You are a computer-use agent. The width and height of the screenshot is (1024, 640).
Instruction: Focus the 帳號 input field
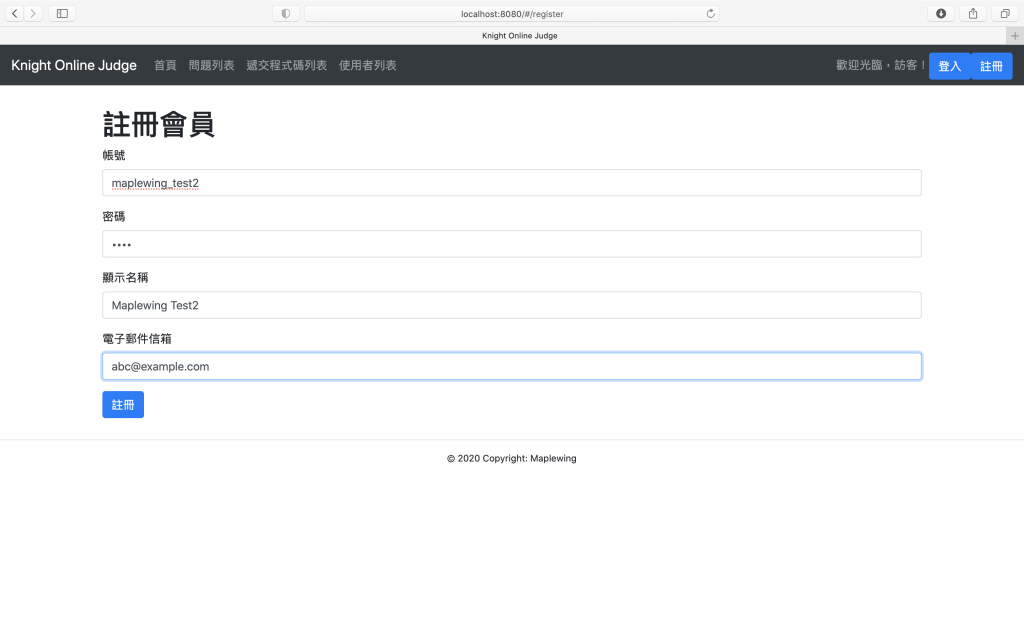[x=512, y=183]
